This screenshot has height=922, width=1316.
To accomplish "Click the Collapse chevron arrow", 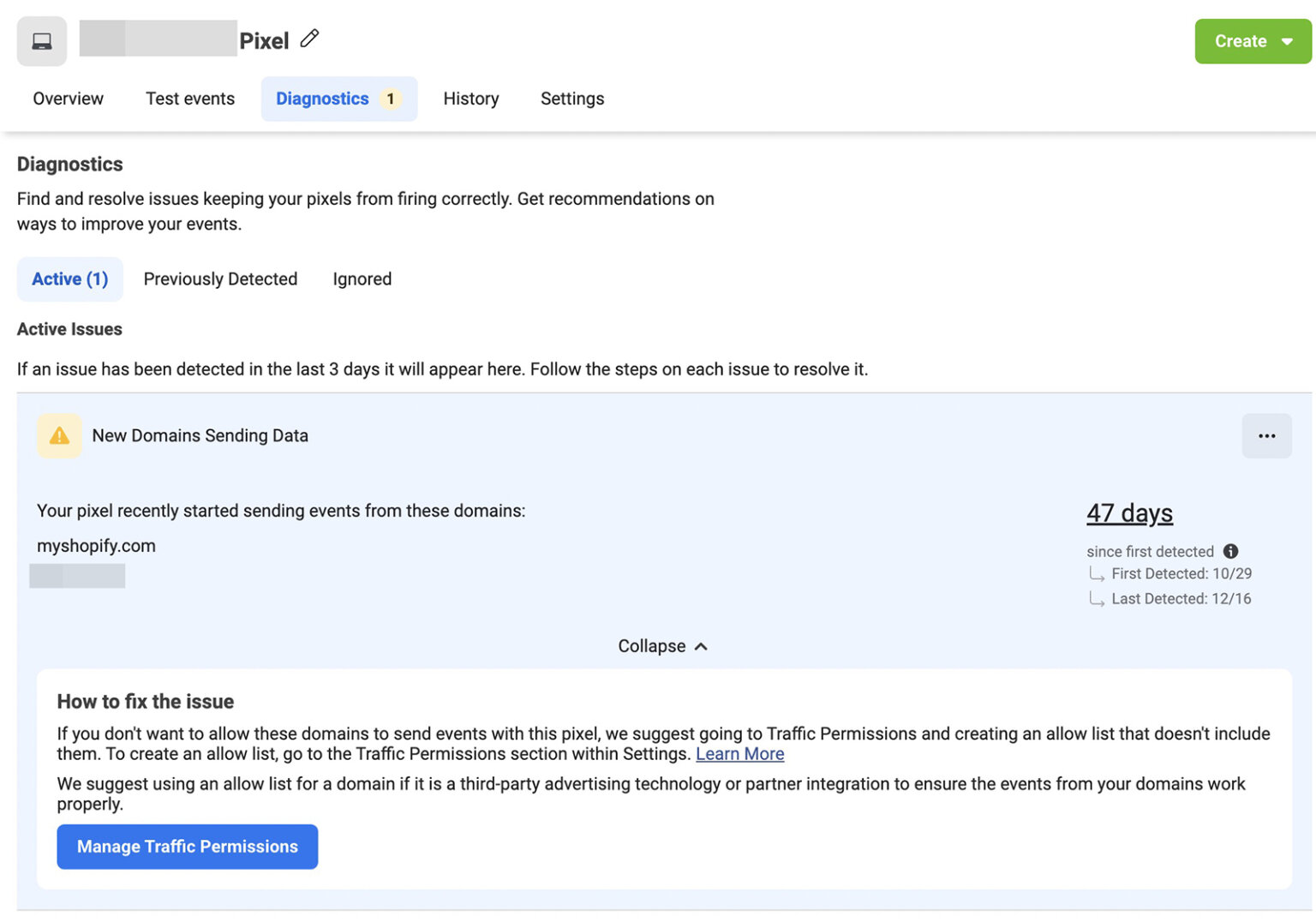I will [x=702, y=645].
